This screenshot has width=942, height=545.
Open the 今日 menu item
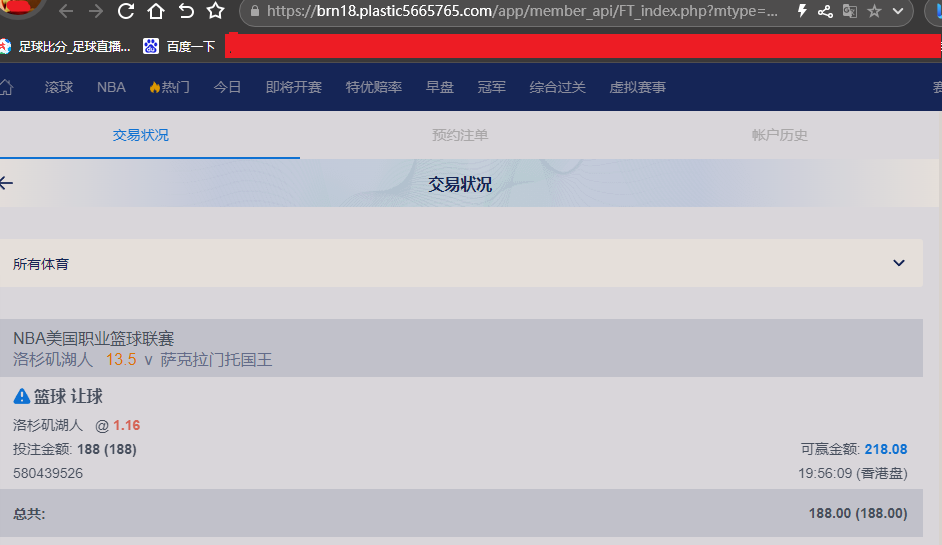(228, 87)
